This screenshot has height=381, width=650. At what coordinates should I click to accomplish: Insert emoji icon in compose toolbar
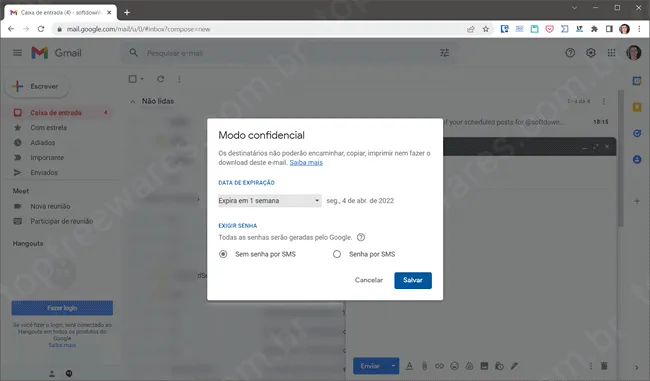455,366
